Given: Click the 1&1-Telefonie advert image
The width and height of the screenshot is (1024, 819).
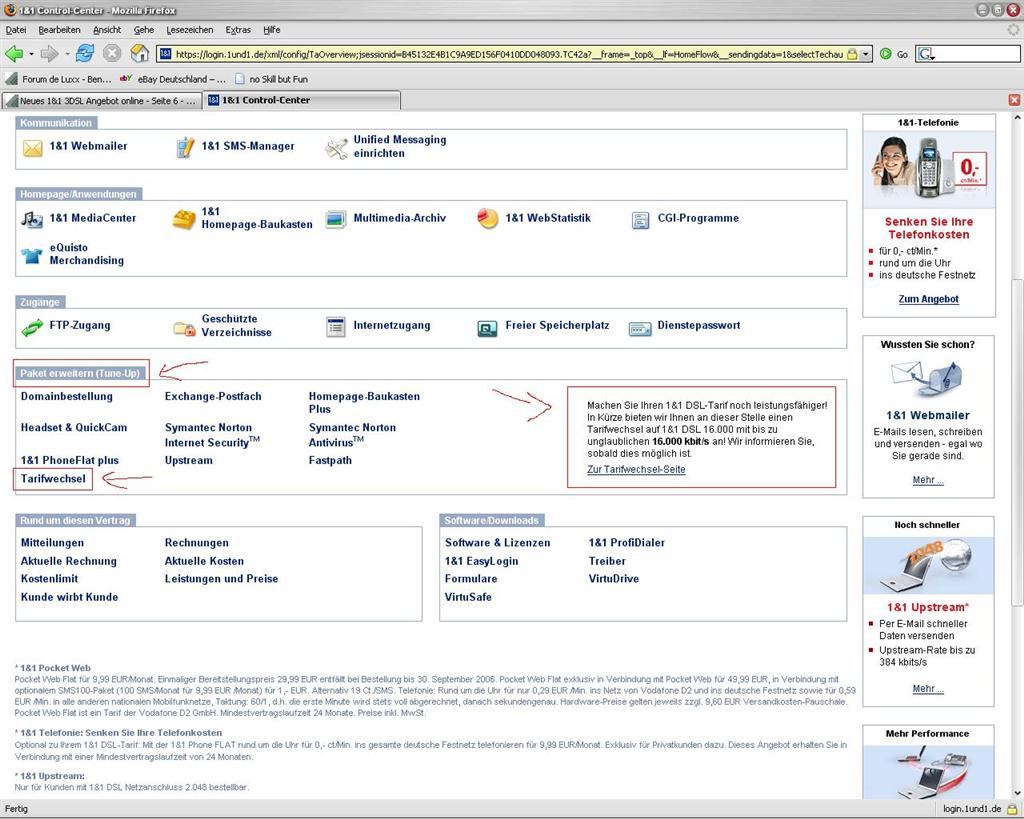Looking at the screenshot, I should [x=929, y=169].
